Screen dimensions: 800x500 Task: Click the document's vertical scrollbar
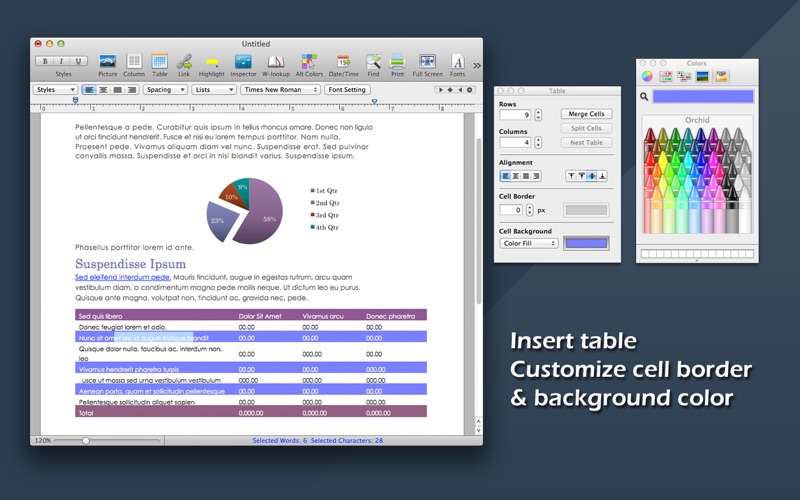tap(479, 221)
